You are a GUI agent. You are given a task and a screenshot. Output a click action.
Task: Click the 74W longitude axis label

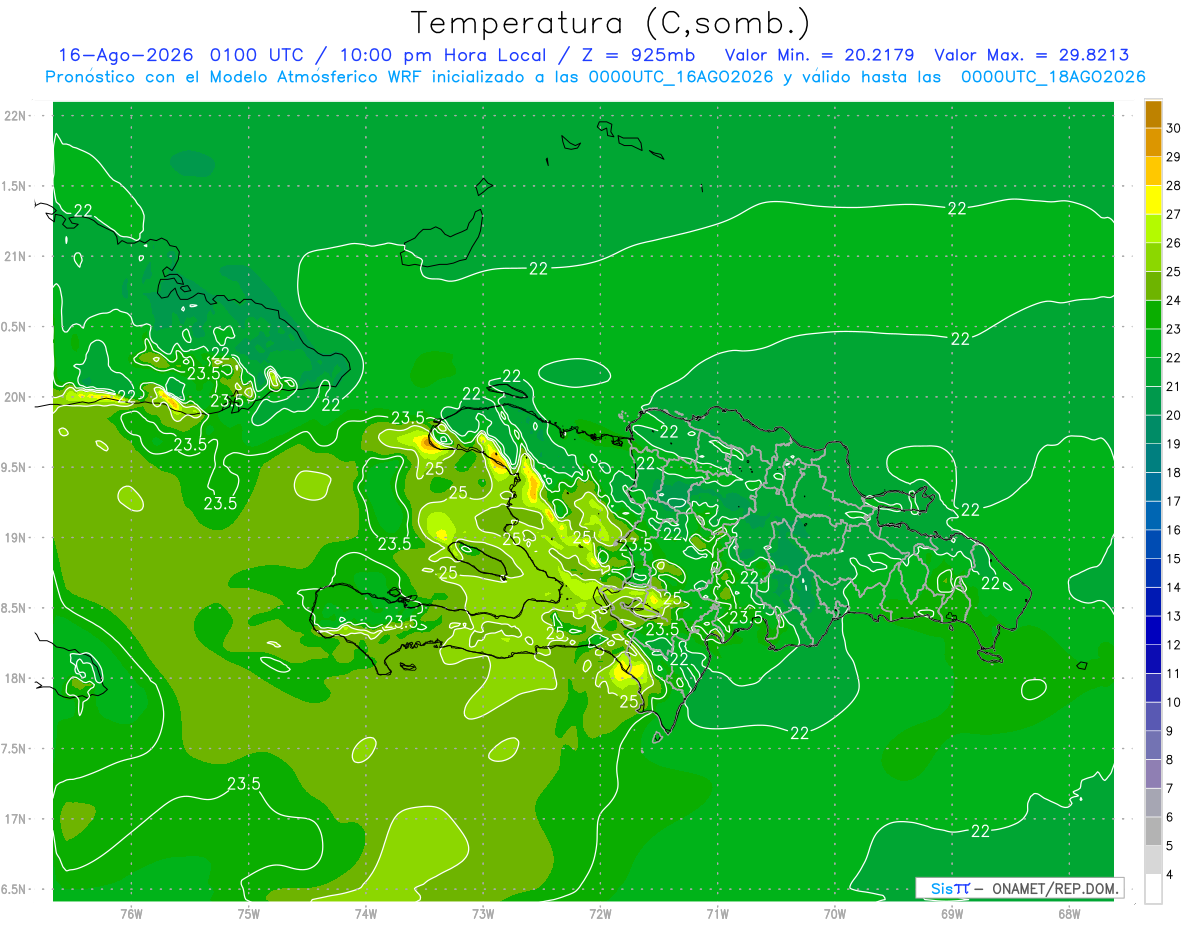click(366, 913)
